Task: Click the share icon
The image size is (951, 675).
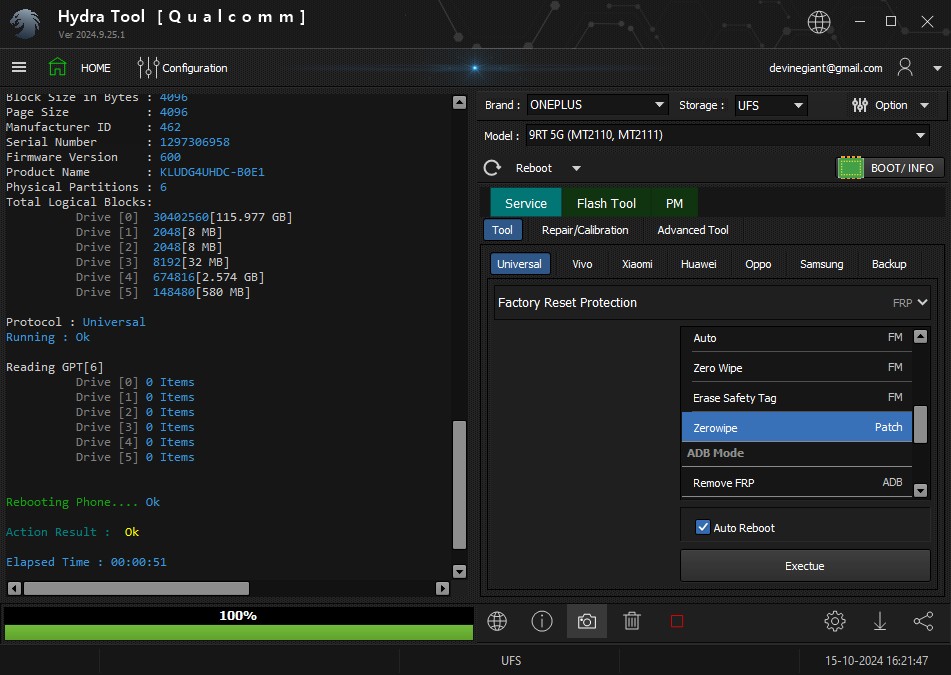Action: coord(923,621)
